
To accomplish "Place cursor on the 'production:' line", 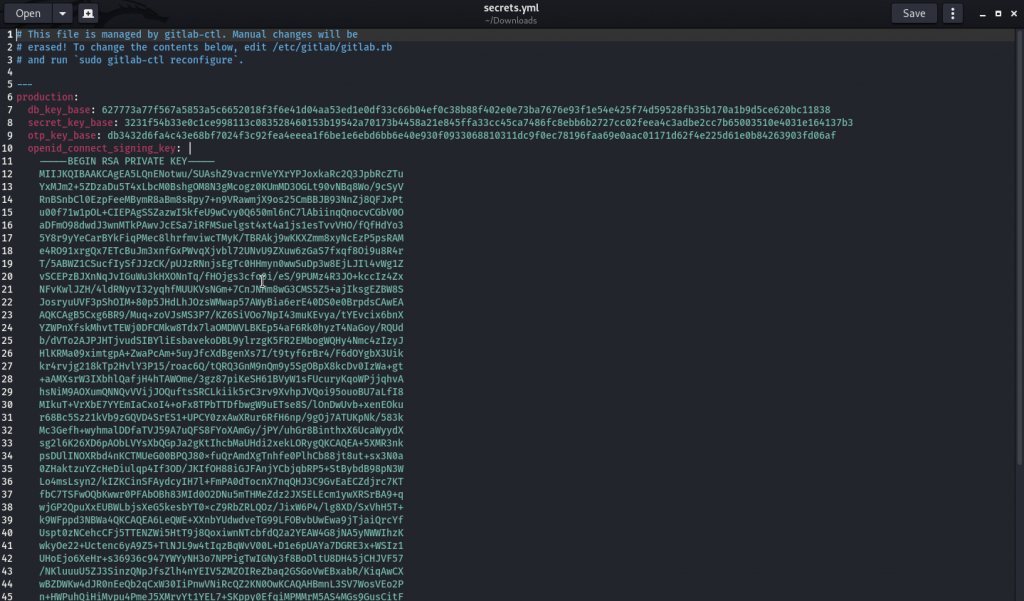I will click(41, 97).
